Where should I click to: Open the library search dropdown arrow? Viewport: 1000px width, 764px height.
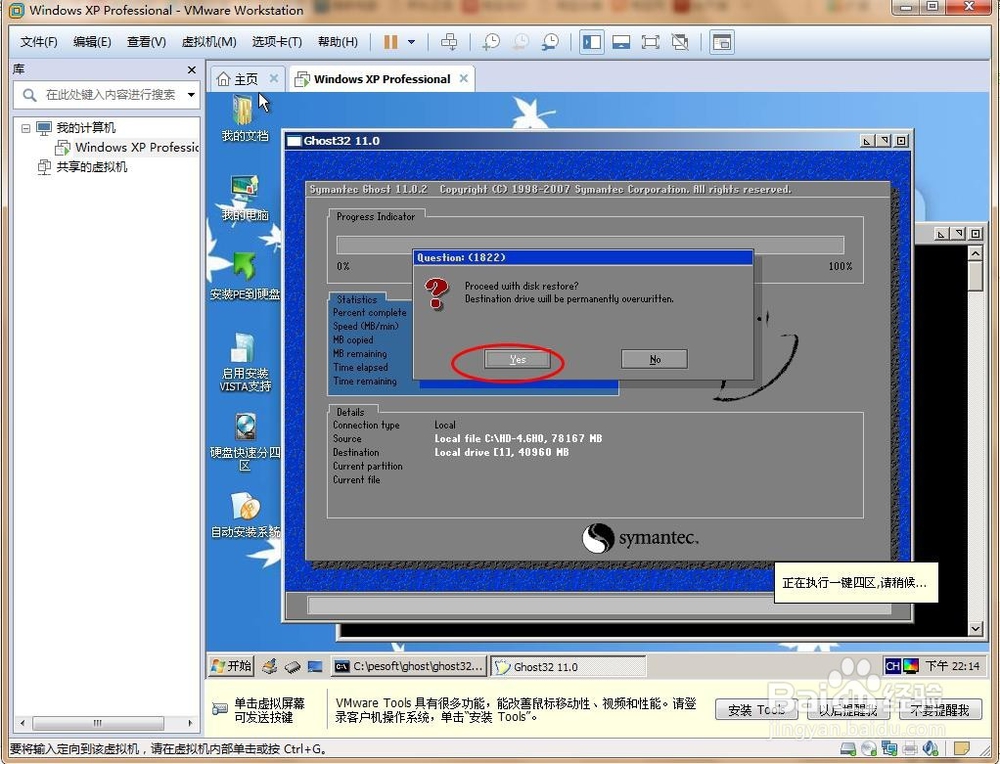(x=191, y=95)
